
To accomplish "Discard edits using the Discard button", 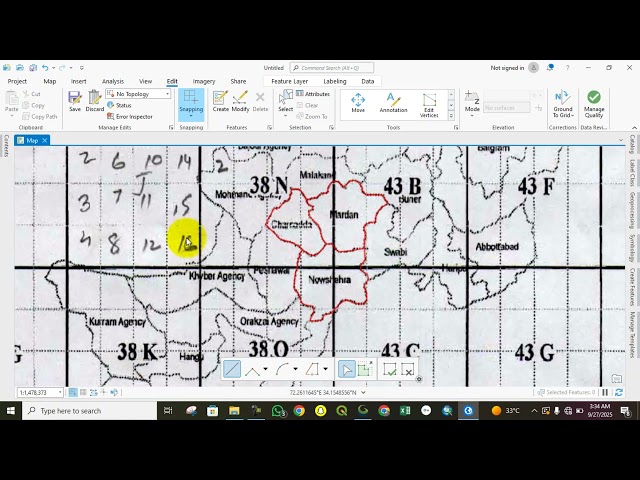I will [x=95, y=101].
